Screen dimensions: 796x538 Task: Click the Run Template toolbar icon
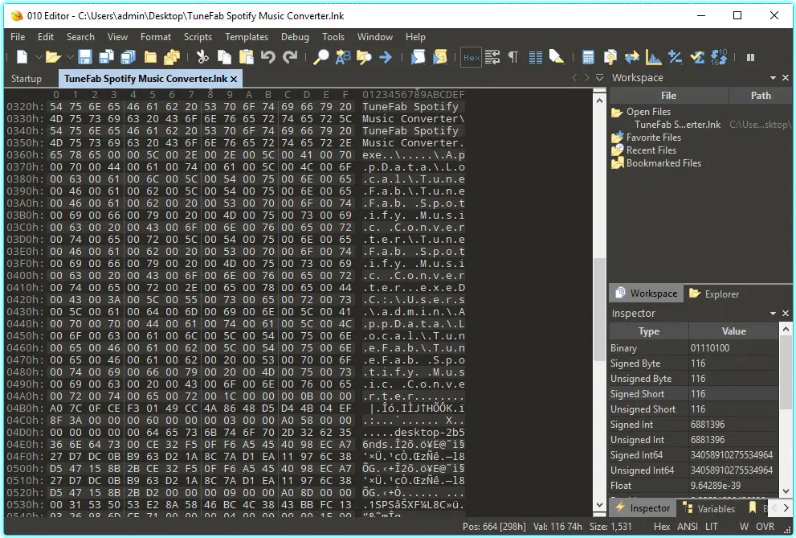pyautogui.click(x=440, y=57)
